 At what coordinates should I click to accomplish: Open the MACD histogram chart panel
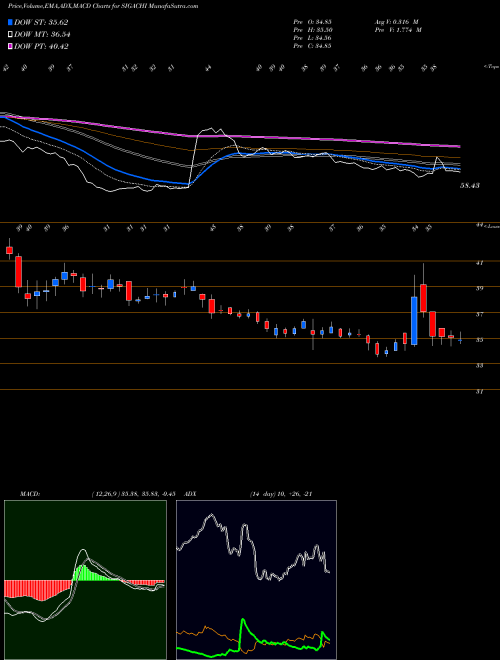click(85, 580)
